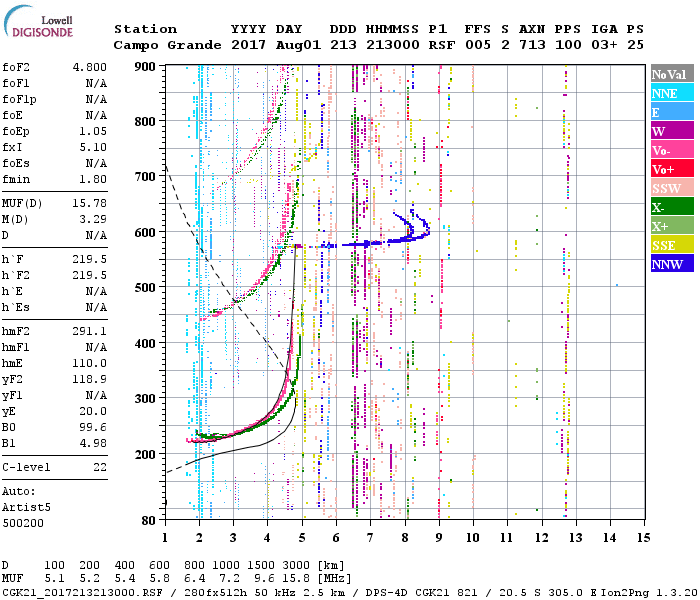Click the B1 value 4.98
This screenshot has width=700, height=600.
click(x=93, y=443)
